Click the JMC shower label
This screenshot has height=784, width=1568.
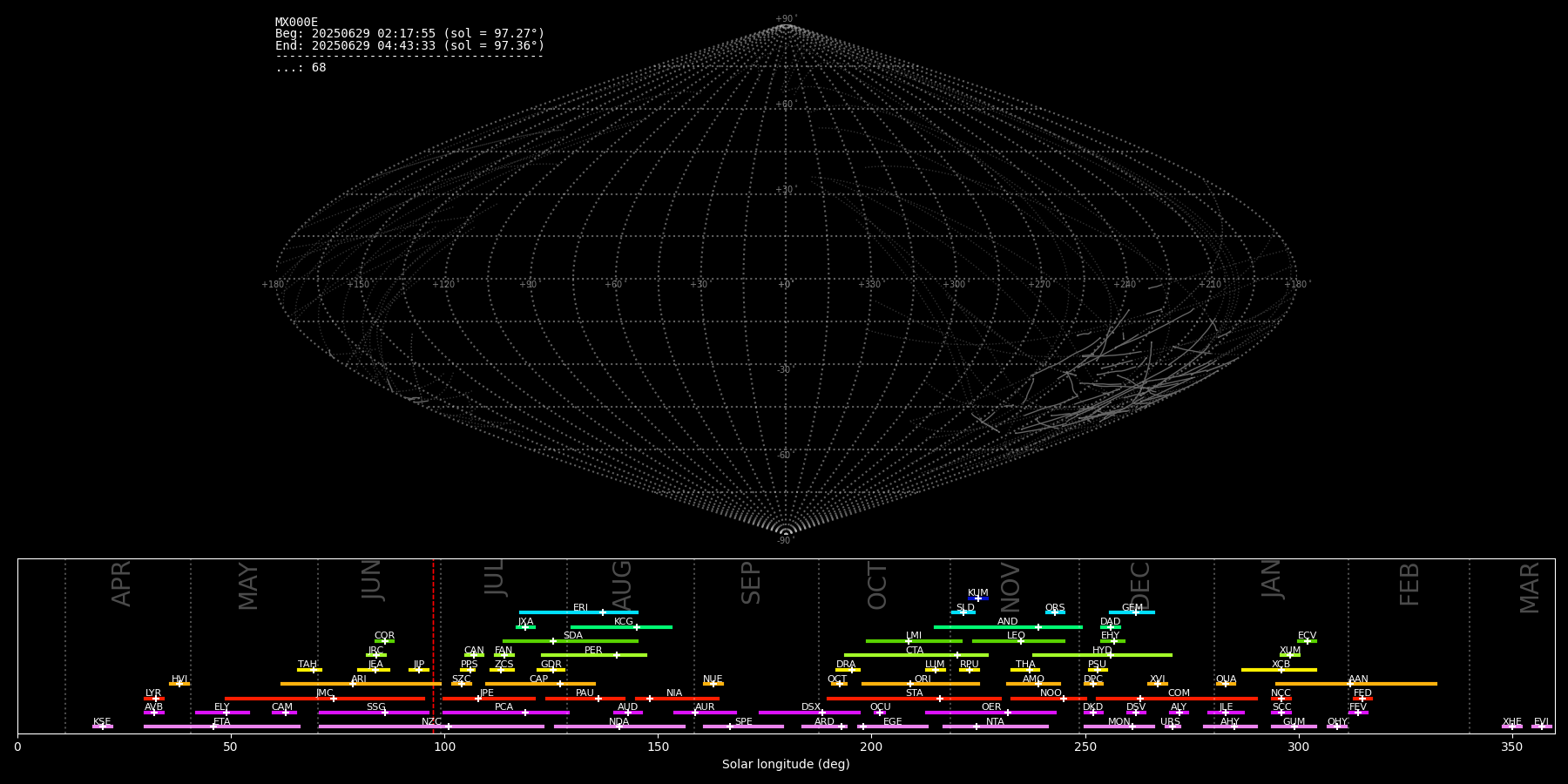tap(324, 693)
